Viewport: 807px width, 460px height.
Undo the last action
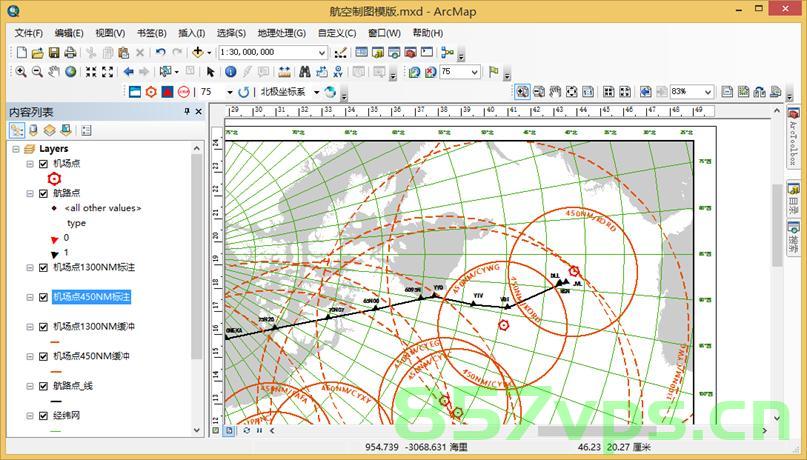click(x=161, y=52)
